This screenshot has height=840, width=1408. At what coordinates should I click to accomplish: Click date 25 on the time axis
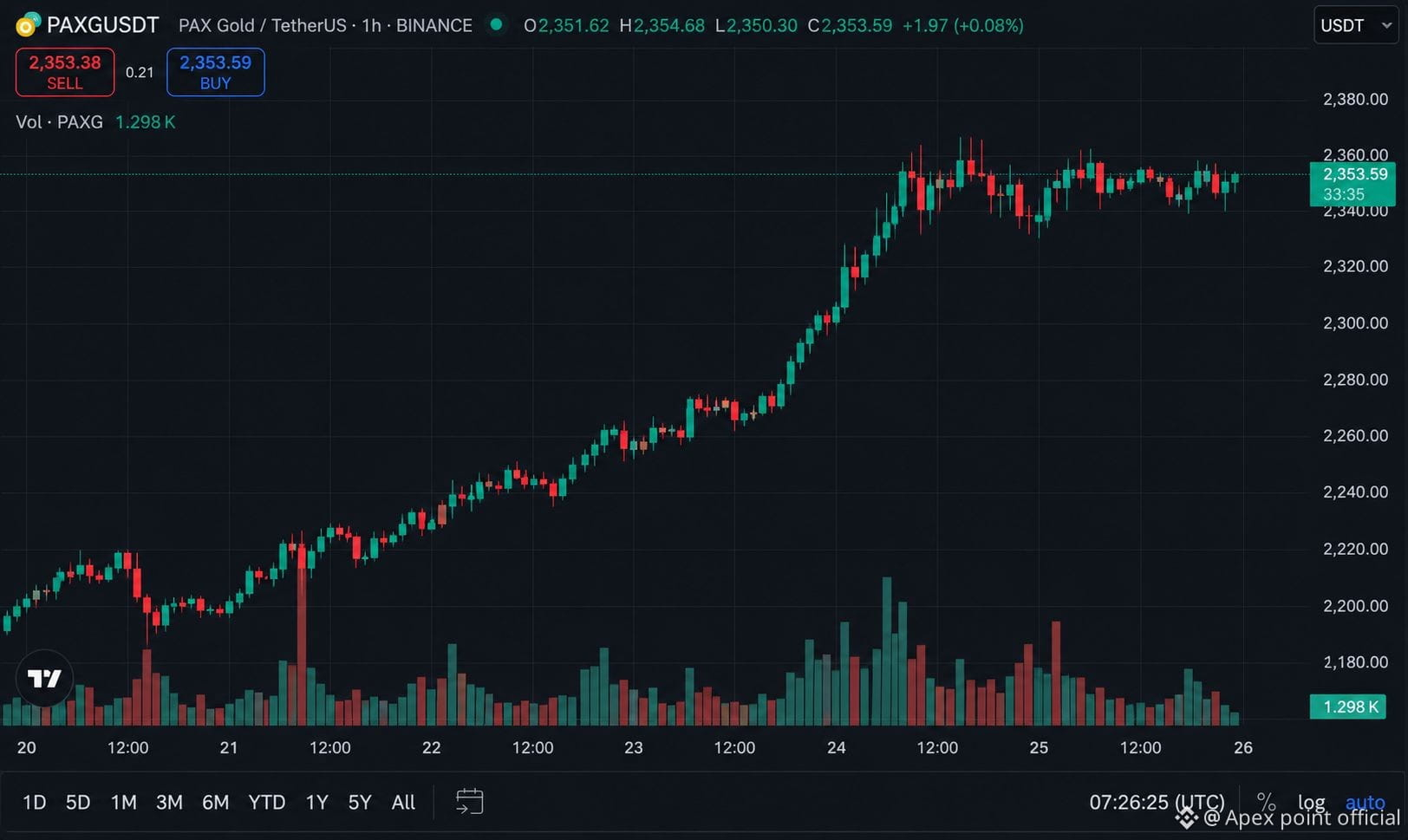click(x=1039, y=747)
